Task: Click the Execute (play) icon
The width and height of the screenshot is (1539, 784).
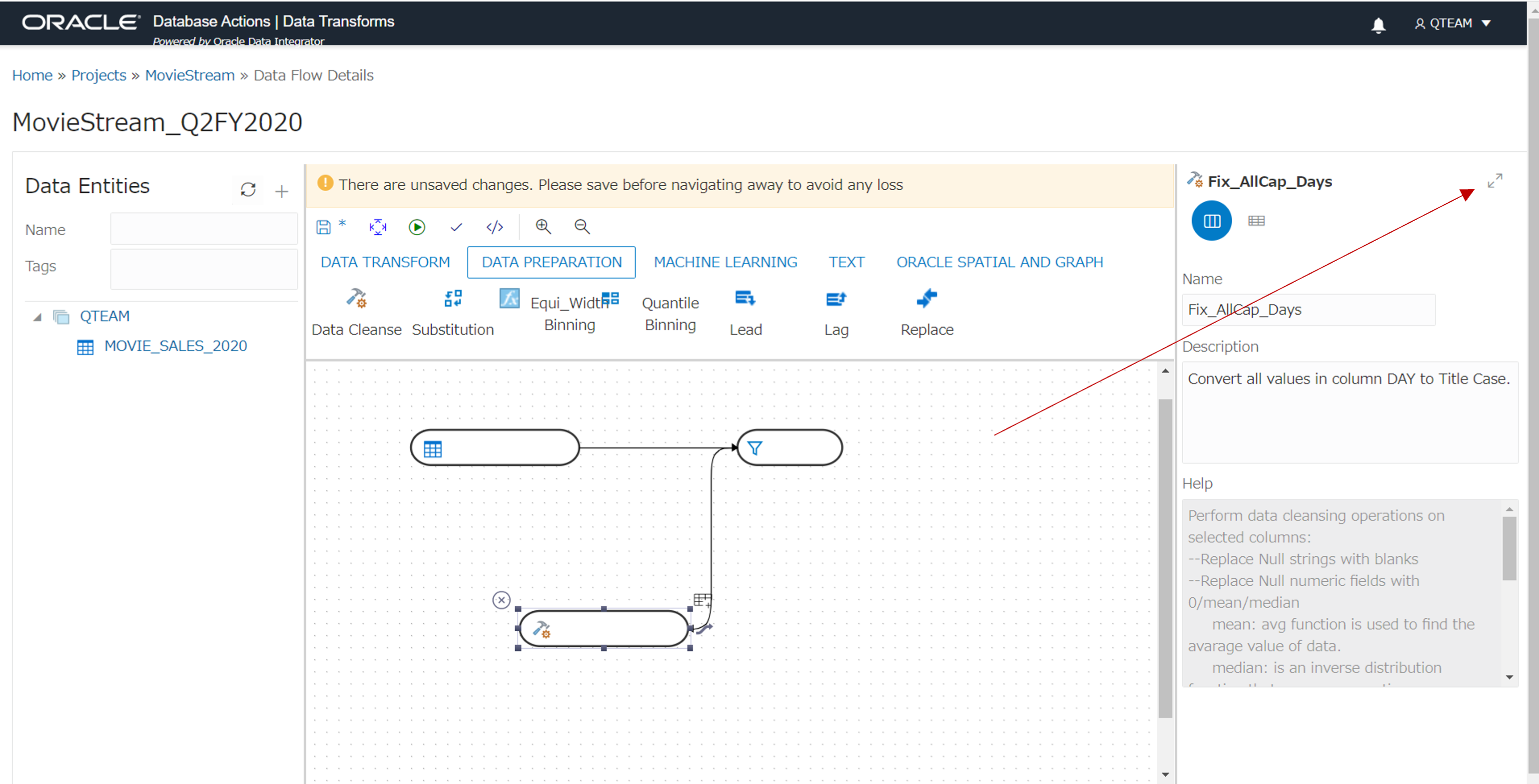Action: 416,227
